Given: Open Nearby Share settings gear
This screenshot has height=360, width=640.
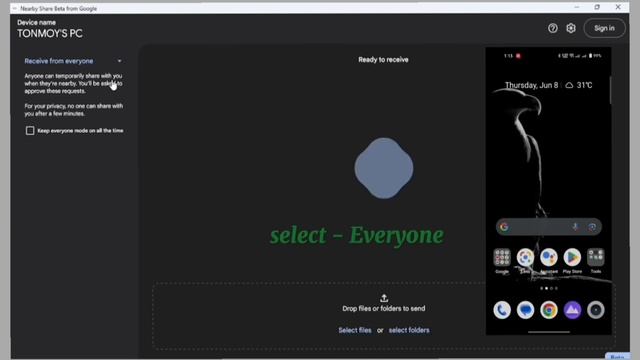Looking at the screenshot, I should coord(571,28).
